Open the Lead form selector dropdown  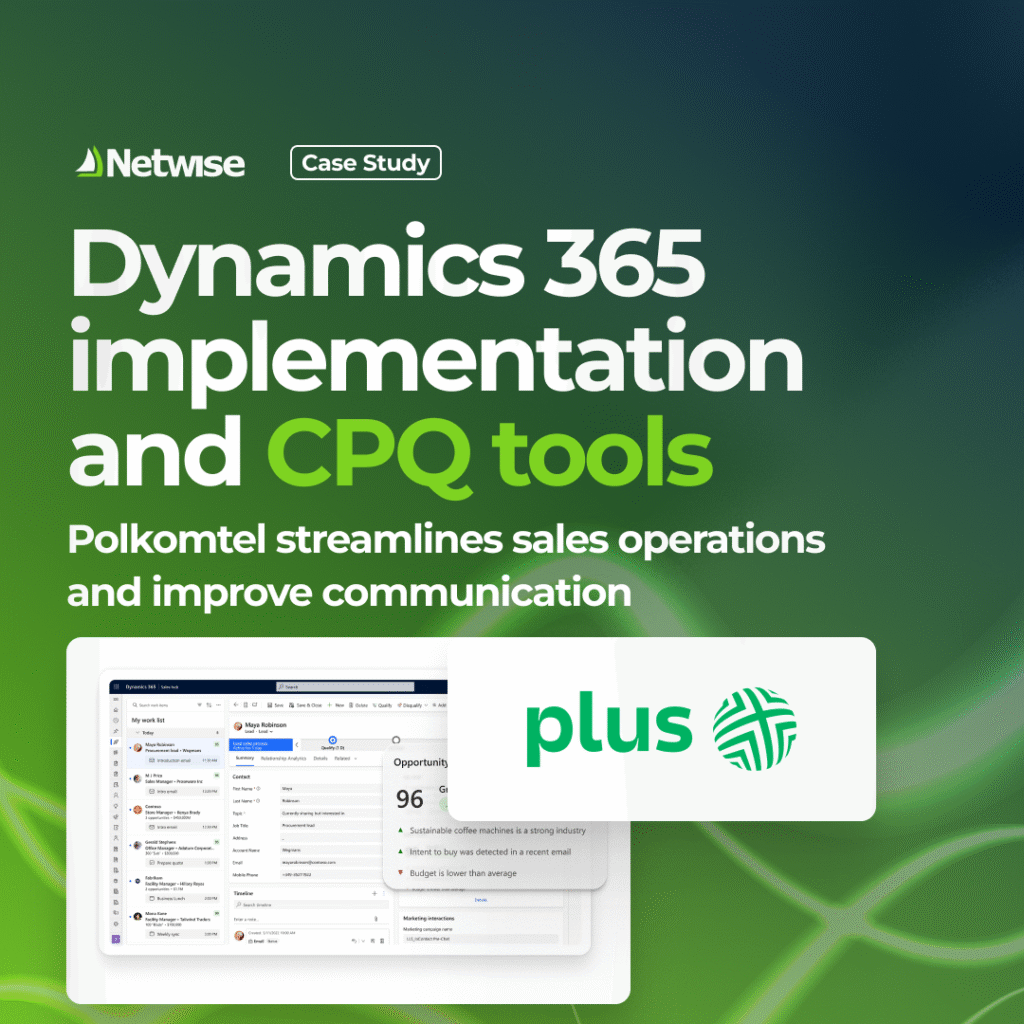(271, 731)
